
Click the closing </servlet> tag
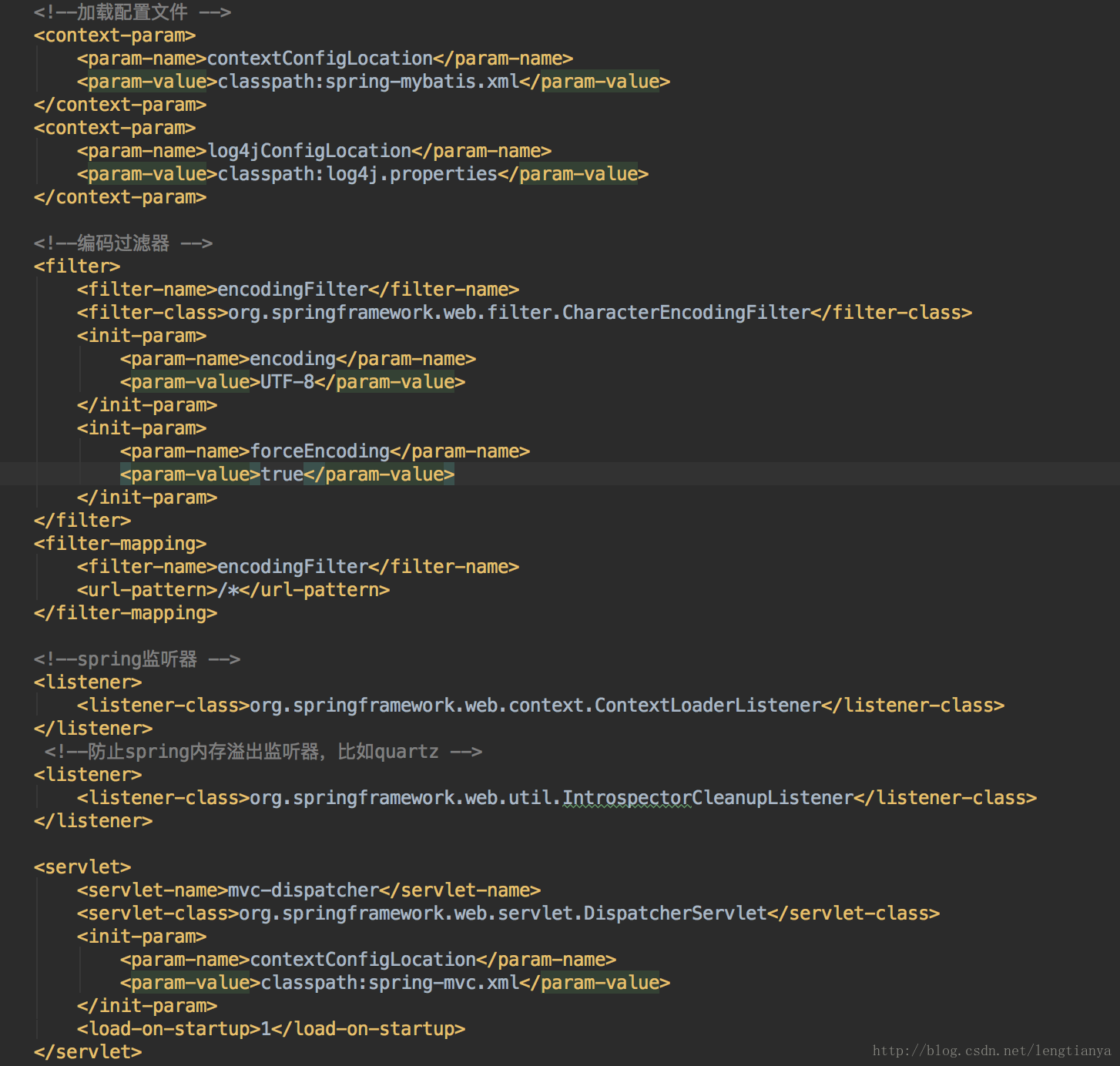(88, 1052)
